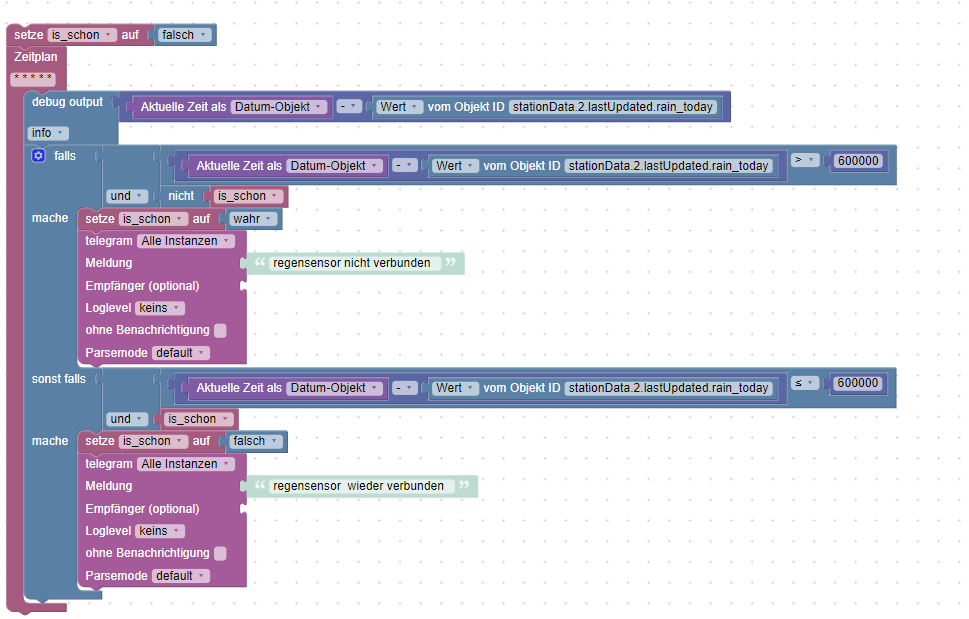Viewport: 969px width, 619px height.
Task: Toggle 'ohne Benachrichtigung' checkbox in second telegram block
Action: coord(220,554)
